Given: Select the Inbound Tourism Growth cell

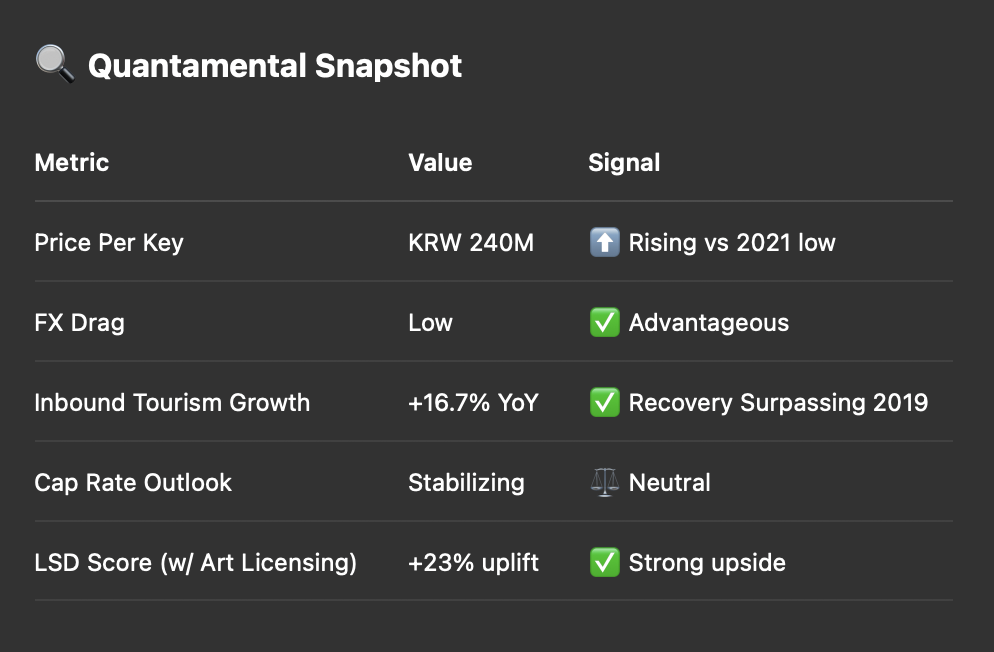Looking at the screenshot, I should (x=172, y=402).
